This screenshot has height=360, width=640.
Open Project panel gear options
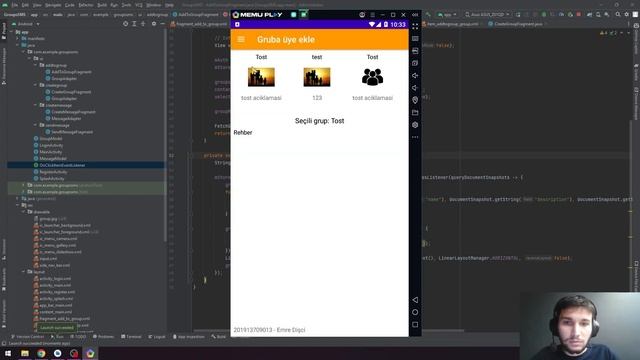click(154, 24)
